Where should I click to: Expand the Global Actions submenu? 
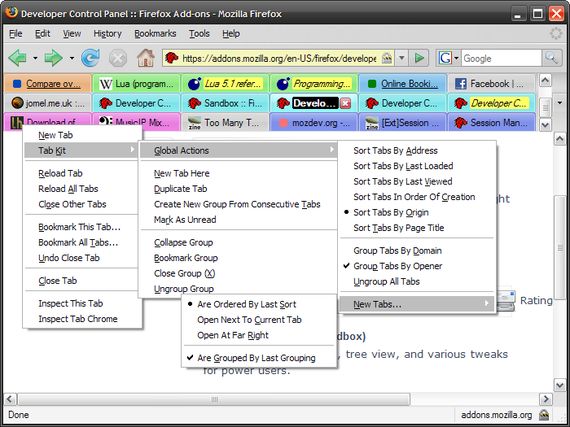click(238, 150)
